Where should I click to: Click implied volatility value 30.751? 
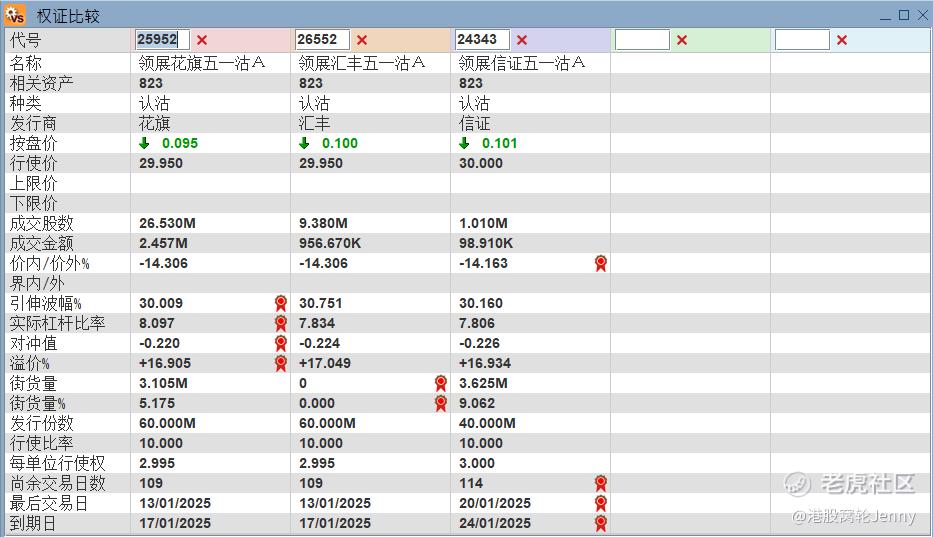pyautogui.click(x=320, y=303)
